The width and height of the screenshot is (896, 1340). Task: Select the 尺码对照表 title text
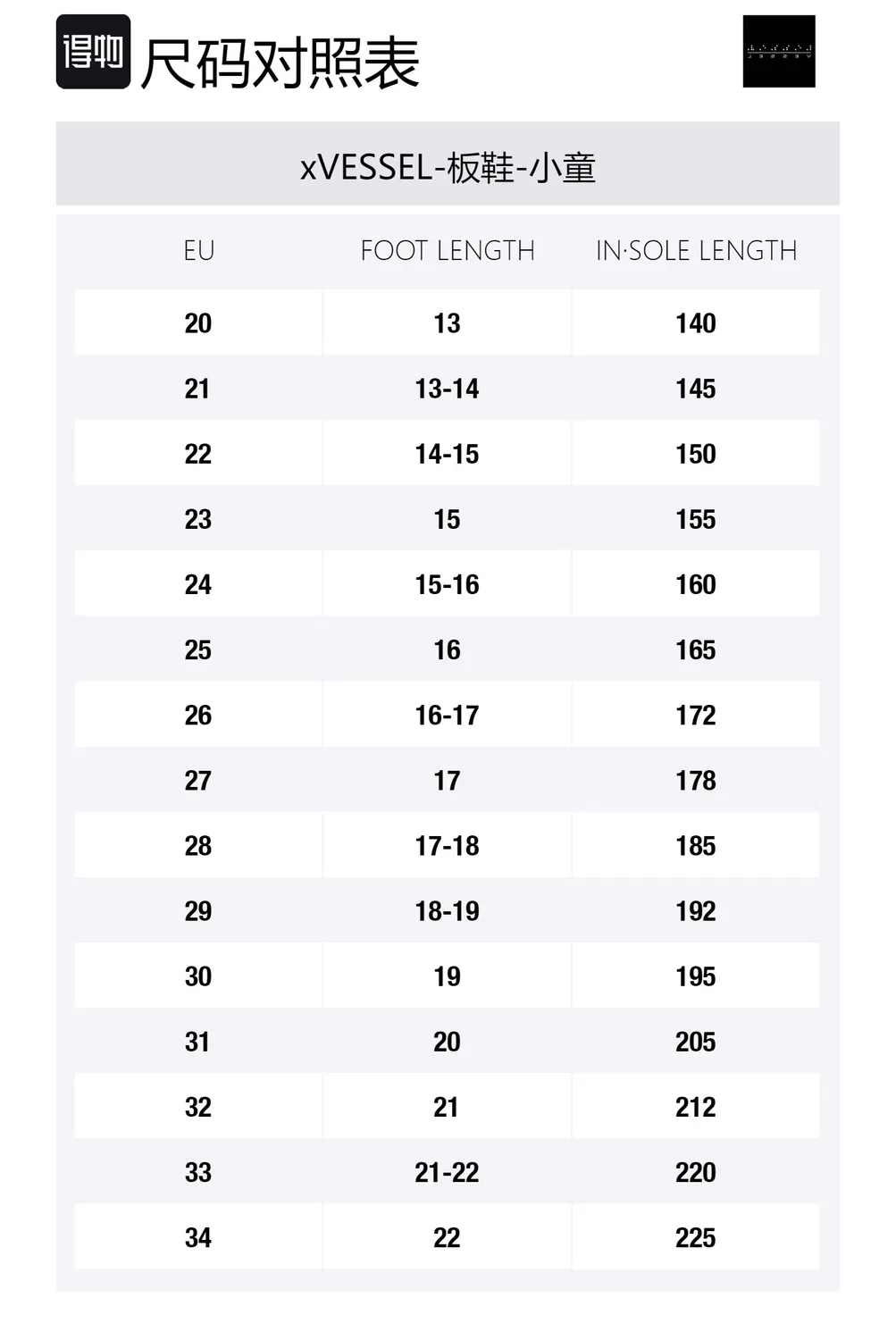click(280, 63)
